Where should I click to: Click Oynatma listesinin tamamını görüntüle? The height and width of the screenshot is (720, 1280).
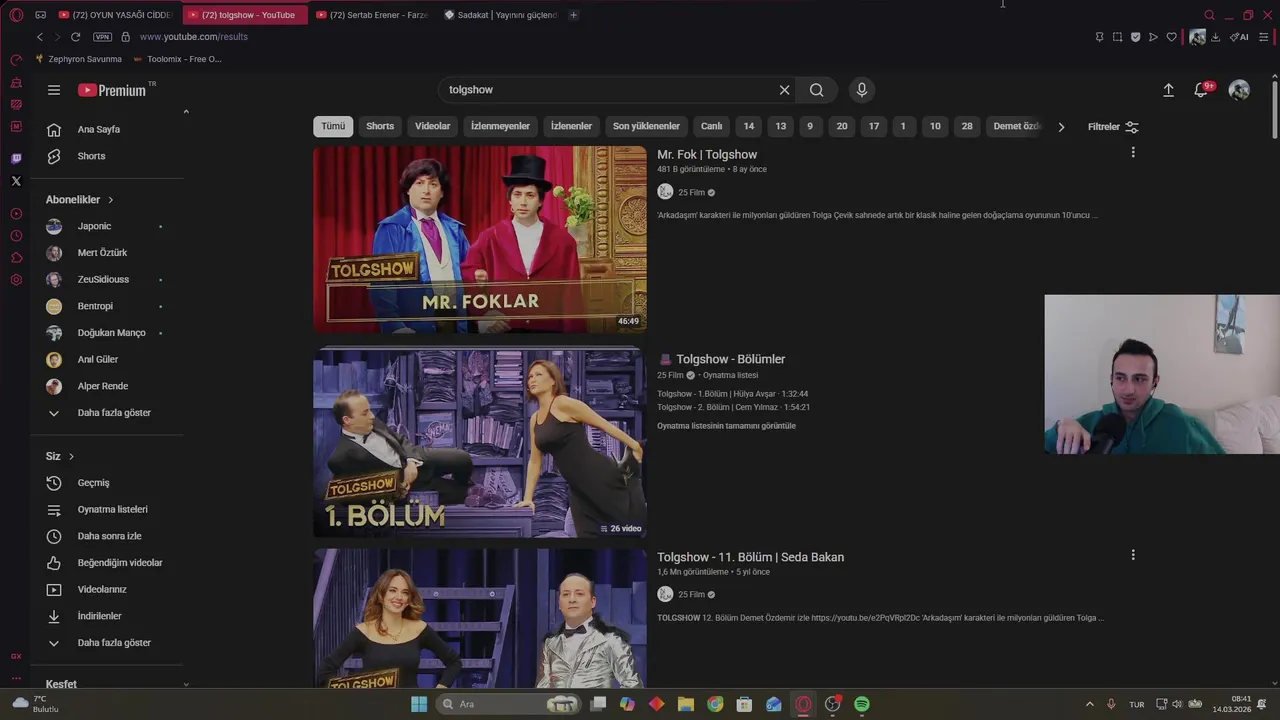coord(726,426)
